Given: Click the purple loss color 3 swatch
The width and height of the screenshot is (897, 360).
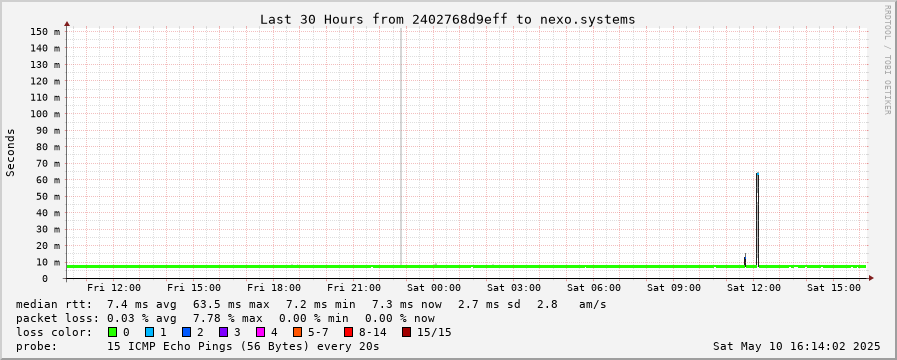Looking at the screenshot, I should point(223,332).
